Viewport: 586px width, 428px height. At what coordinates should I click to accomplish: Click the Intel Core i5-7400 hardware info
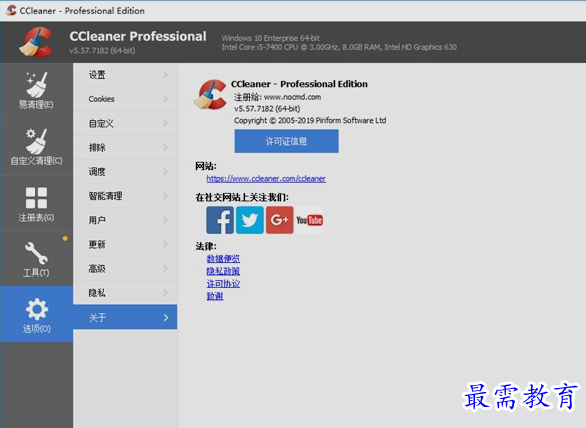pyautogui.click(x=339, y=47)
